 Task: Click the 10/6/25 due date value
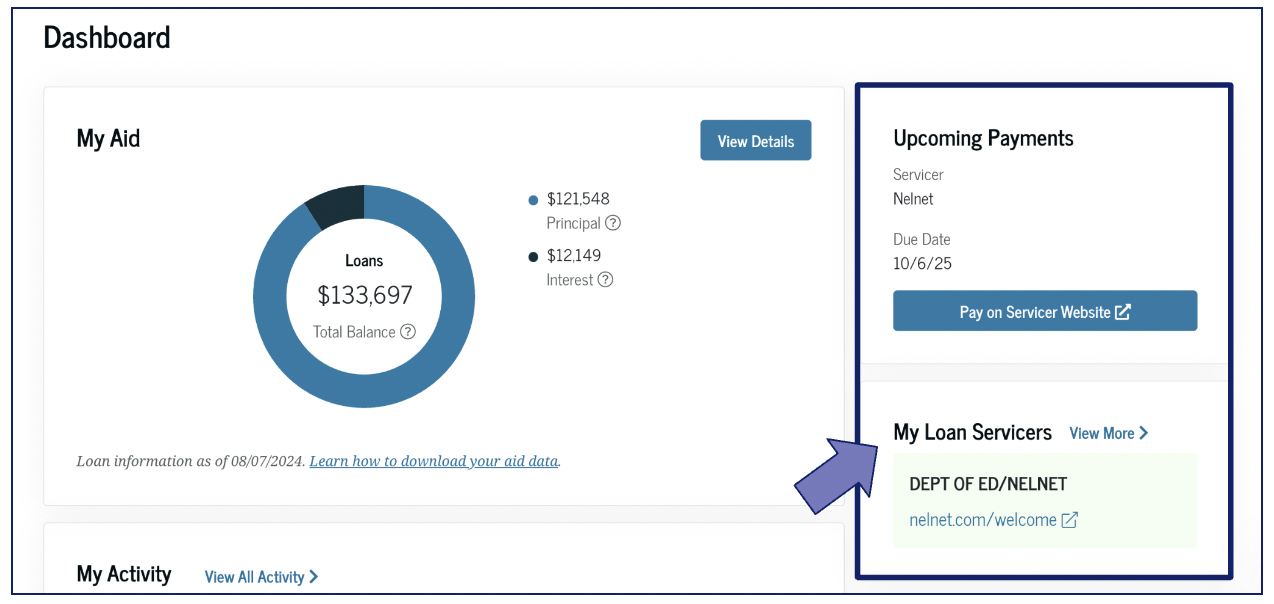point(922,264)
